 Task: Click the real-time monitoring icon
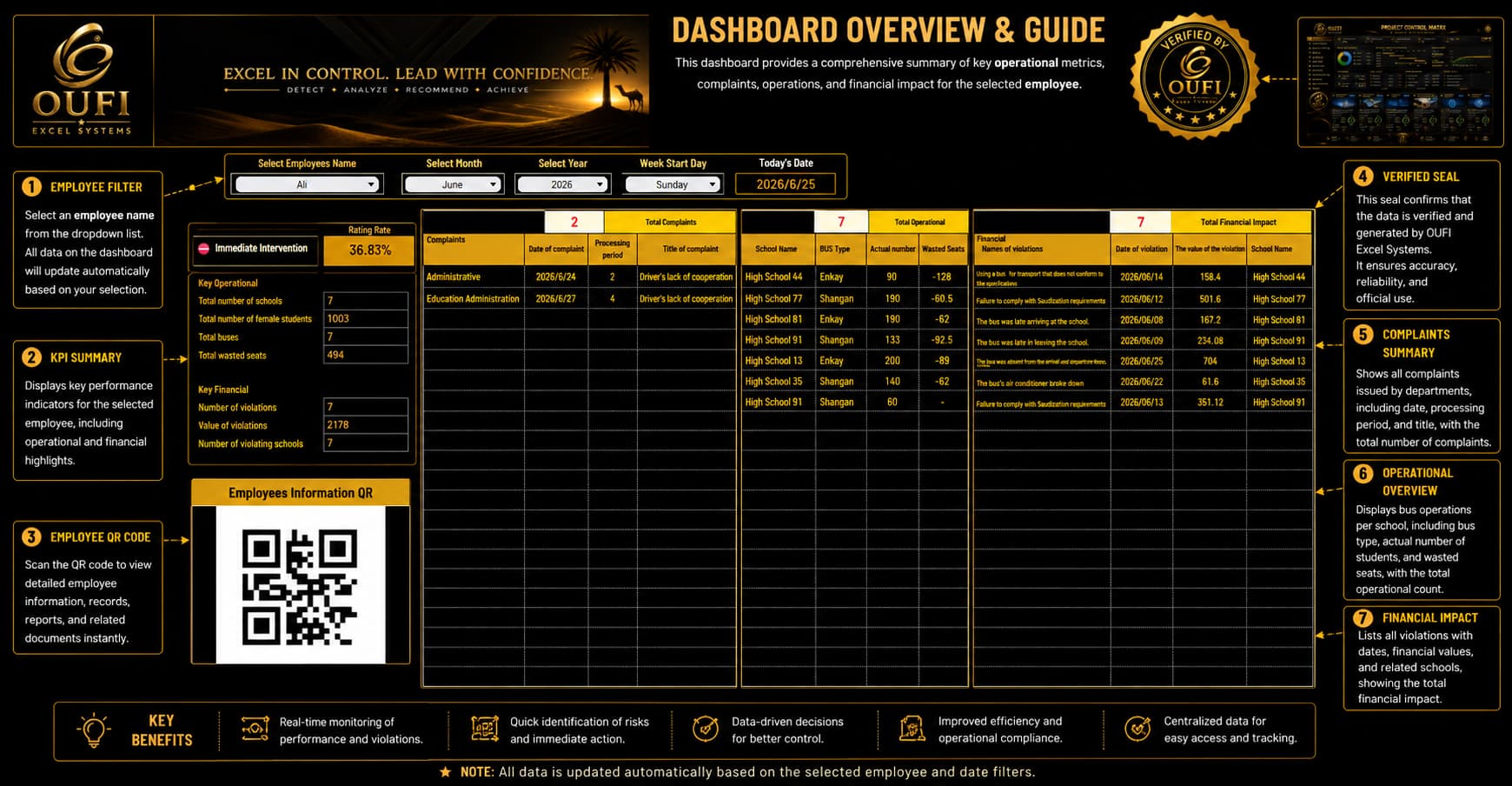click(255, 729)
